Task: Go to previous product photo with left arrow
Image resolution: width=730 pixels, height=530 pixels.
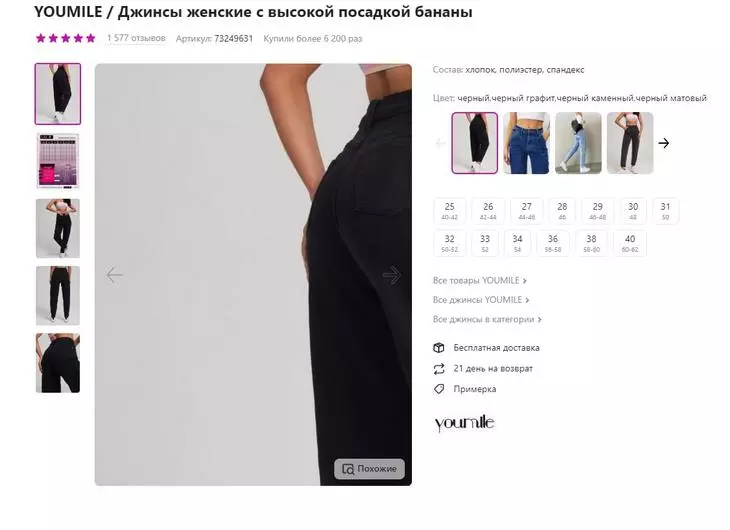Action: [x=114, y=275]
